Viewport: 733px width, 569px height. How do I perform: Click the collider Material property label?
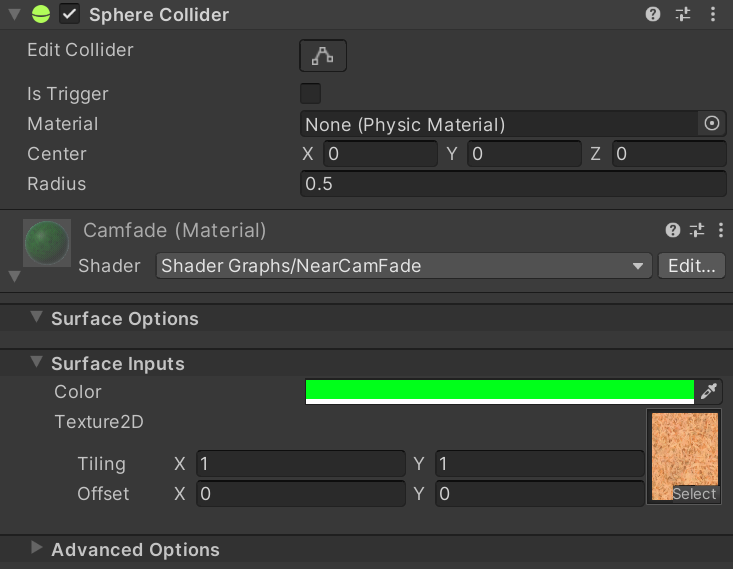(x=63, y=124)
